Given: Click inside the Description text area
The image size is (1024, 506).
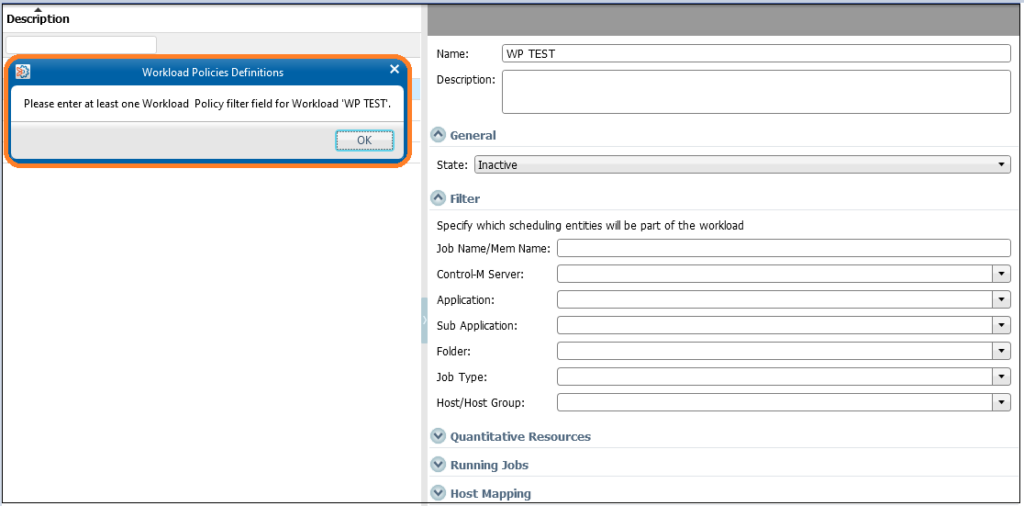Looking at the screenshot, I should [756, 91].
